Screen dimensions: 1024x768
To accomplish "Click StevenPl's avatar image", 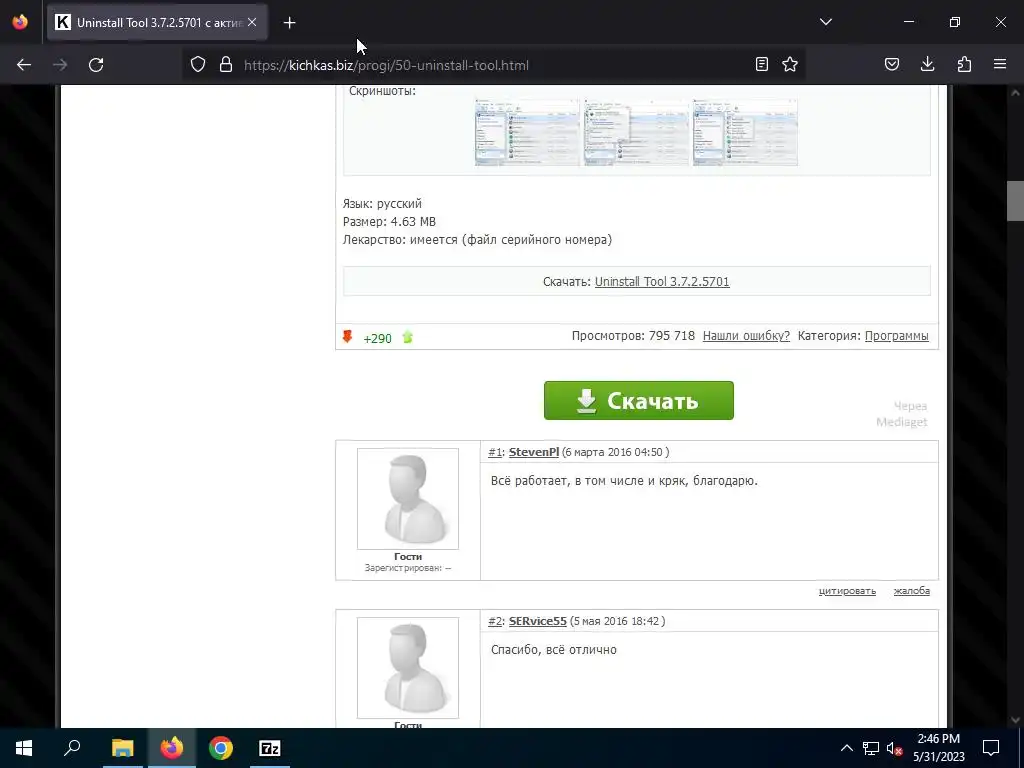I will point(408,498).
